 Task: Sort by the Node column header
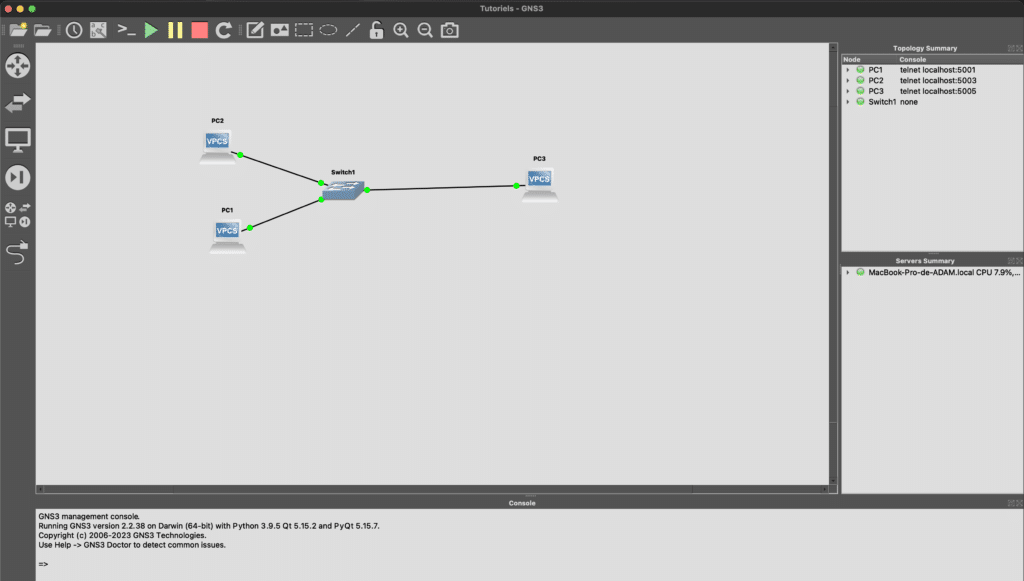click(x=870, y=59)
